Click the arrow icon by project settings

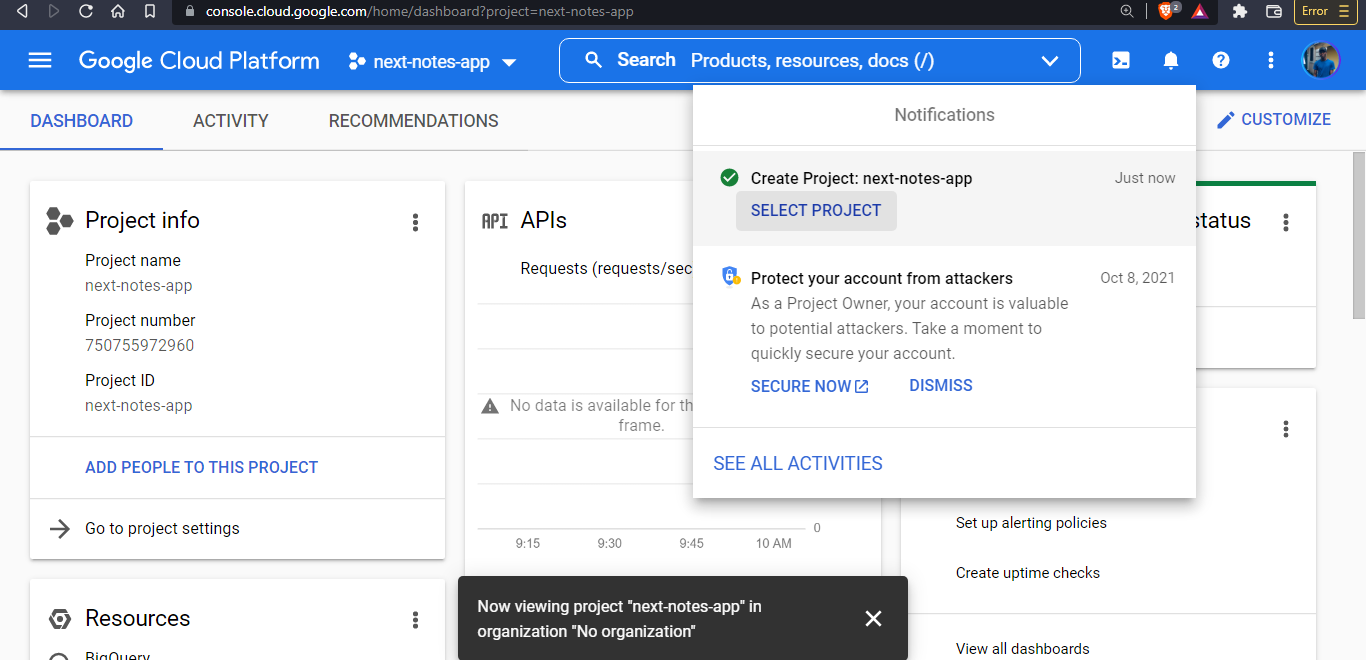(60, 528)
